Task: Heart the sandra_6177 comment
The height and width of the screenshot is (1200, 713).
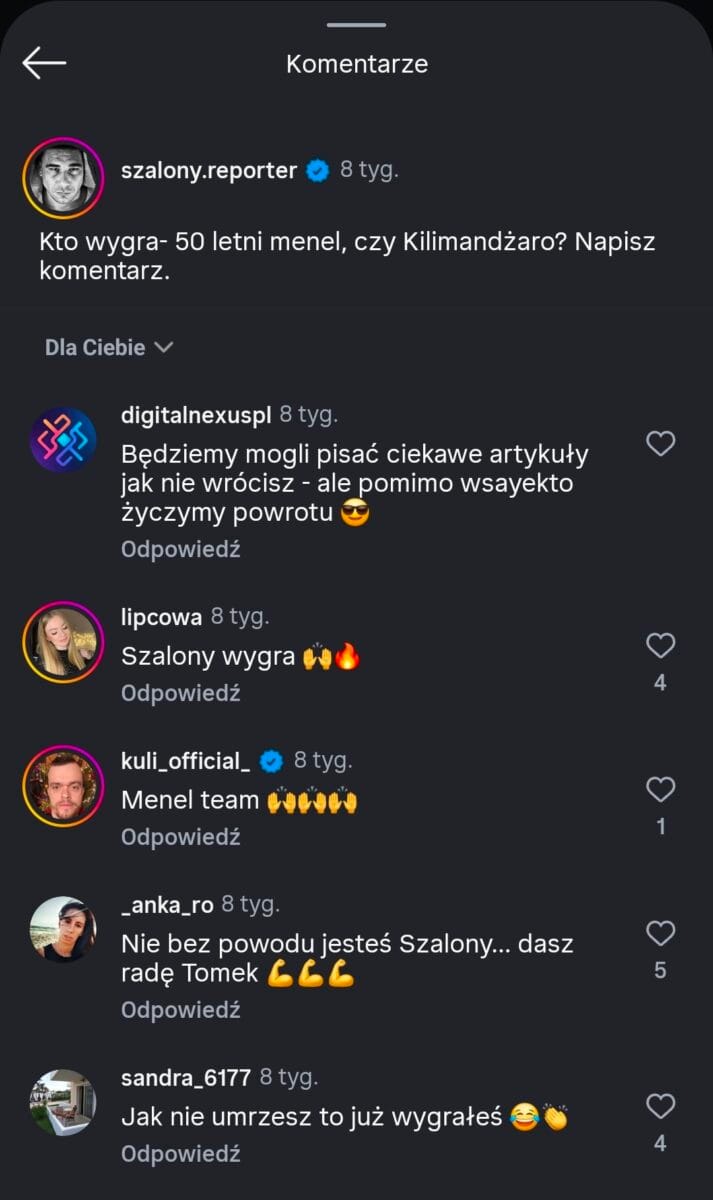Action: tap(660, 1106)
